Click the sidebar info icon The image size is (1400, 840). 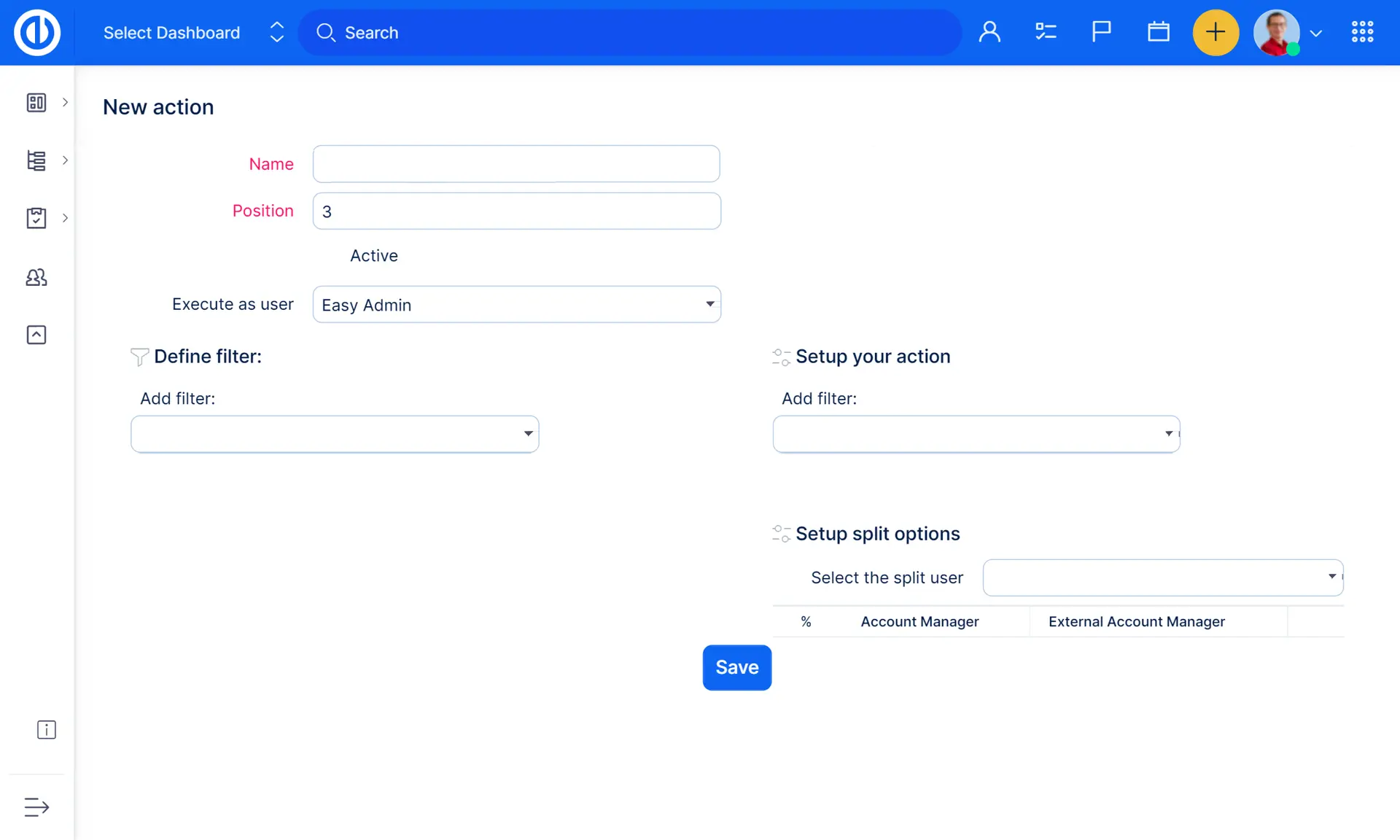46,730
